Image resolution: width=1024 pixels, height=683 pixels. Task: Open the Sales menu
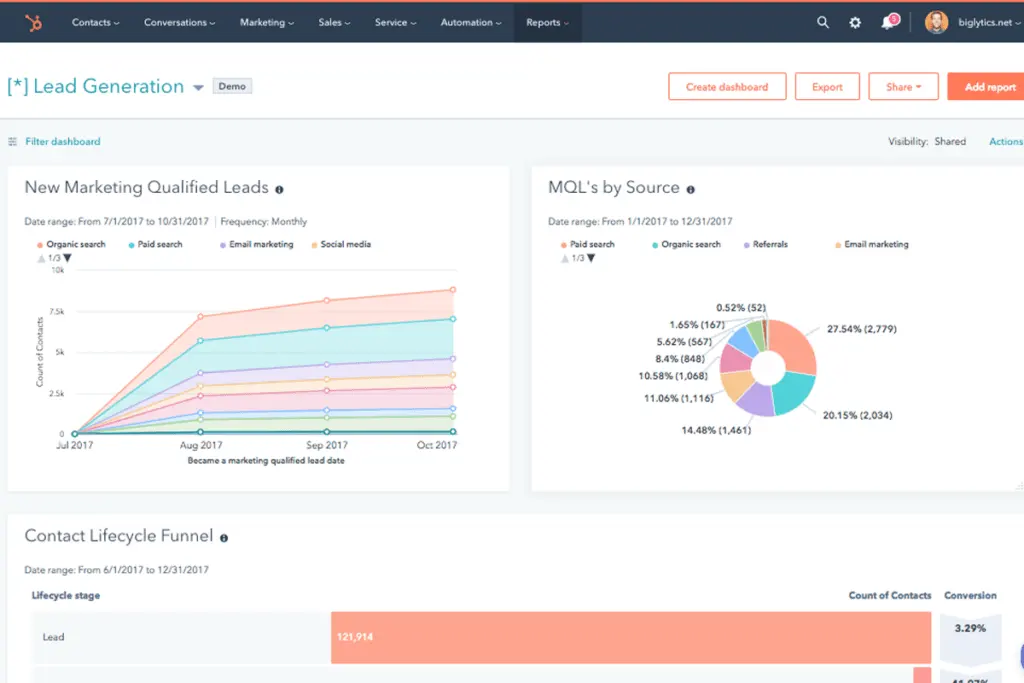coord(334,22)
